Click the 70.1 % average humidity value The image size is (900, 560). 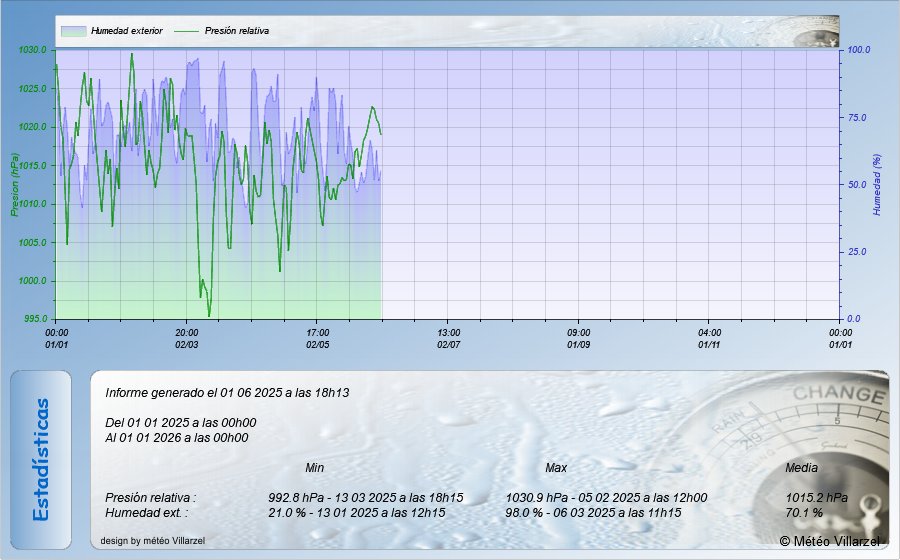pyautogui.click(x=804, y=512)
